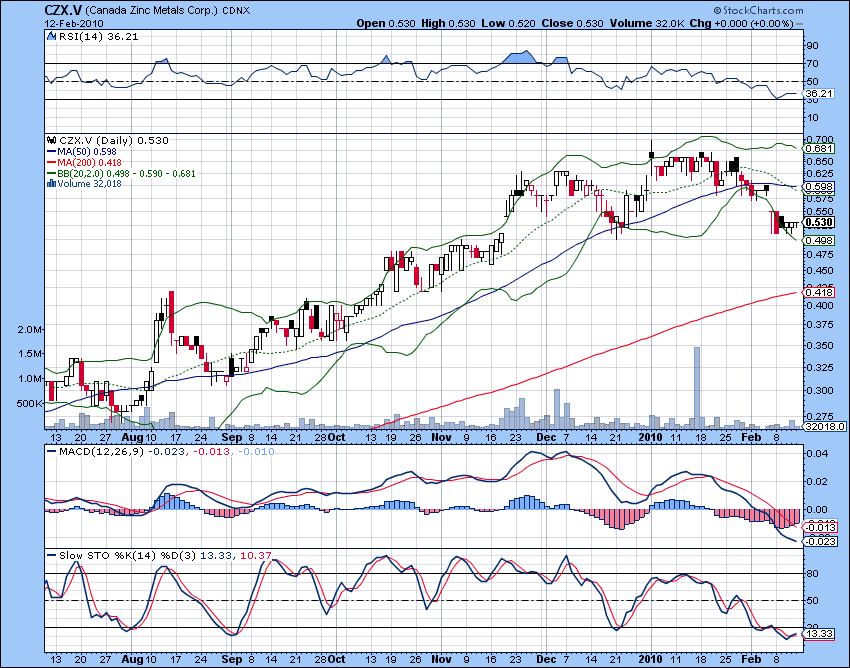Click the volume bars icon in the legend
Screen dimensions: 850x668
pyautogui.click(x=51, y=184)
